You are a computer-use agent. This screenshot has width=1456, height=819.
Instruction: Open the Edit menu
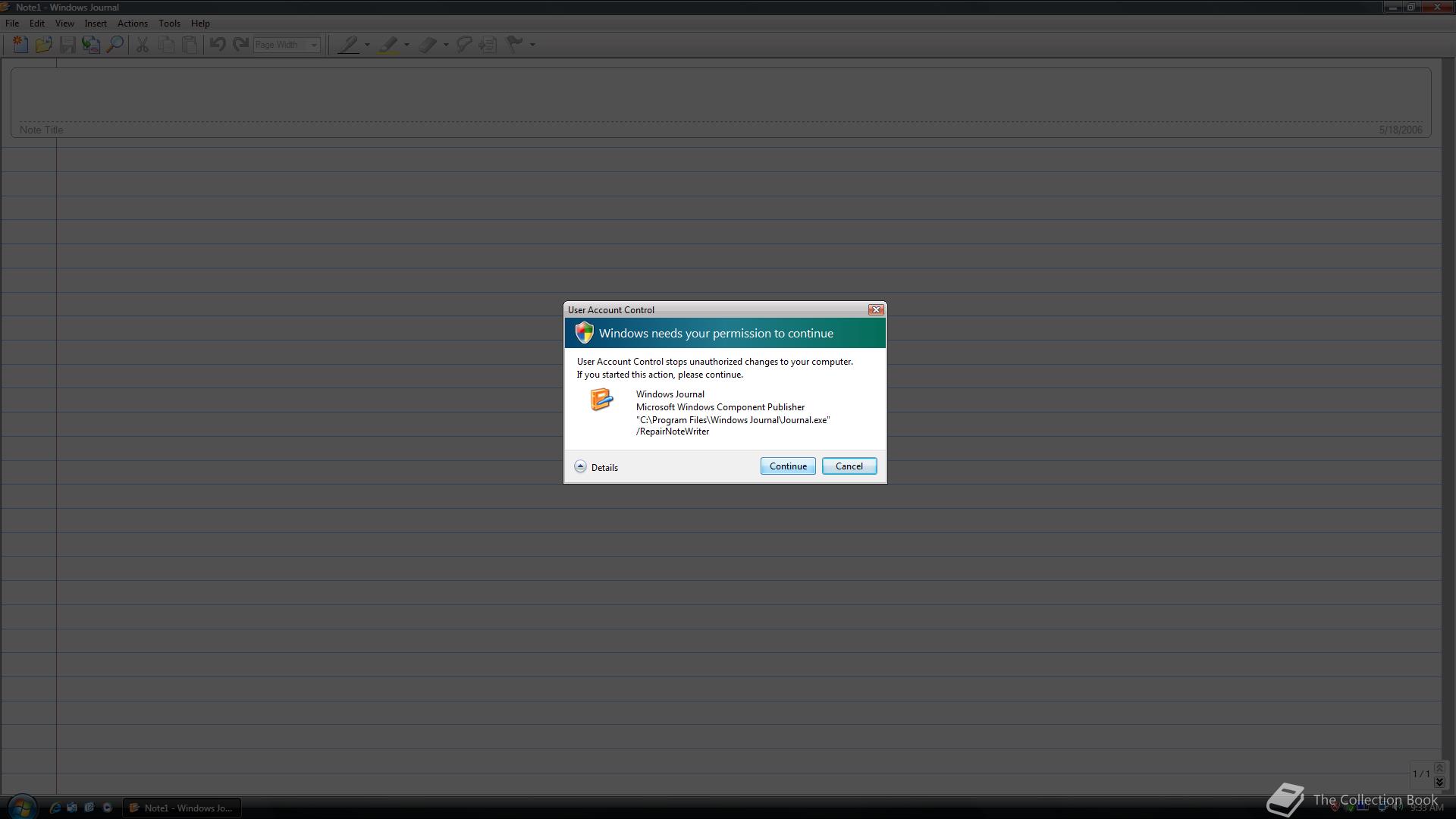coord(36,24)
